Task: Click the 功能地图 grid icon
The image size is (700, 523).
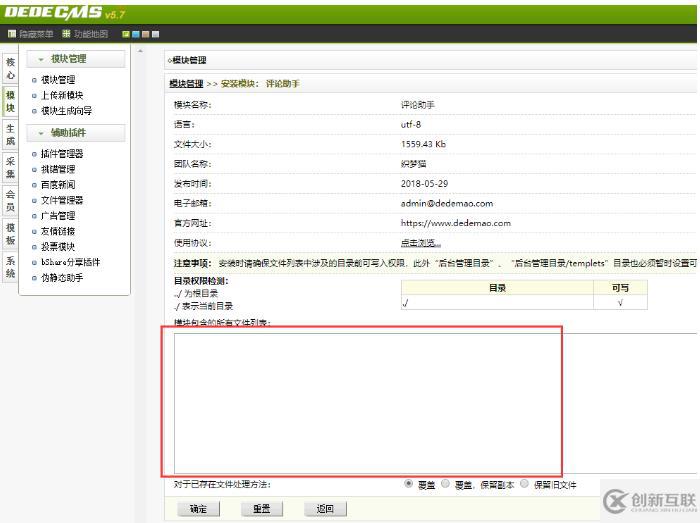Action: (x=66, y=34)
